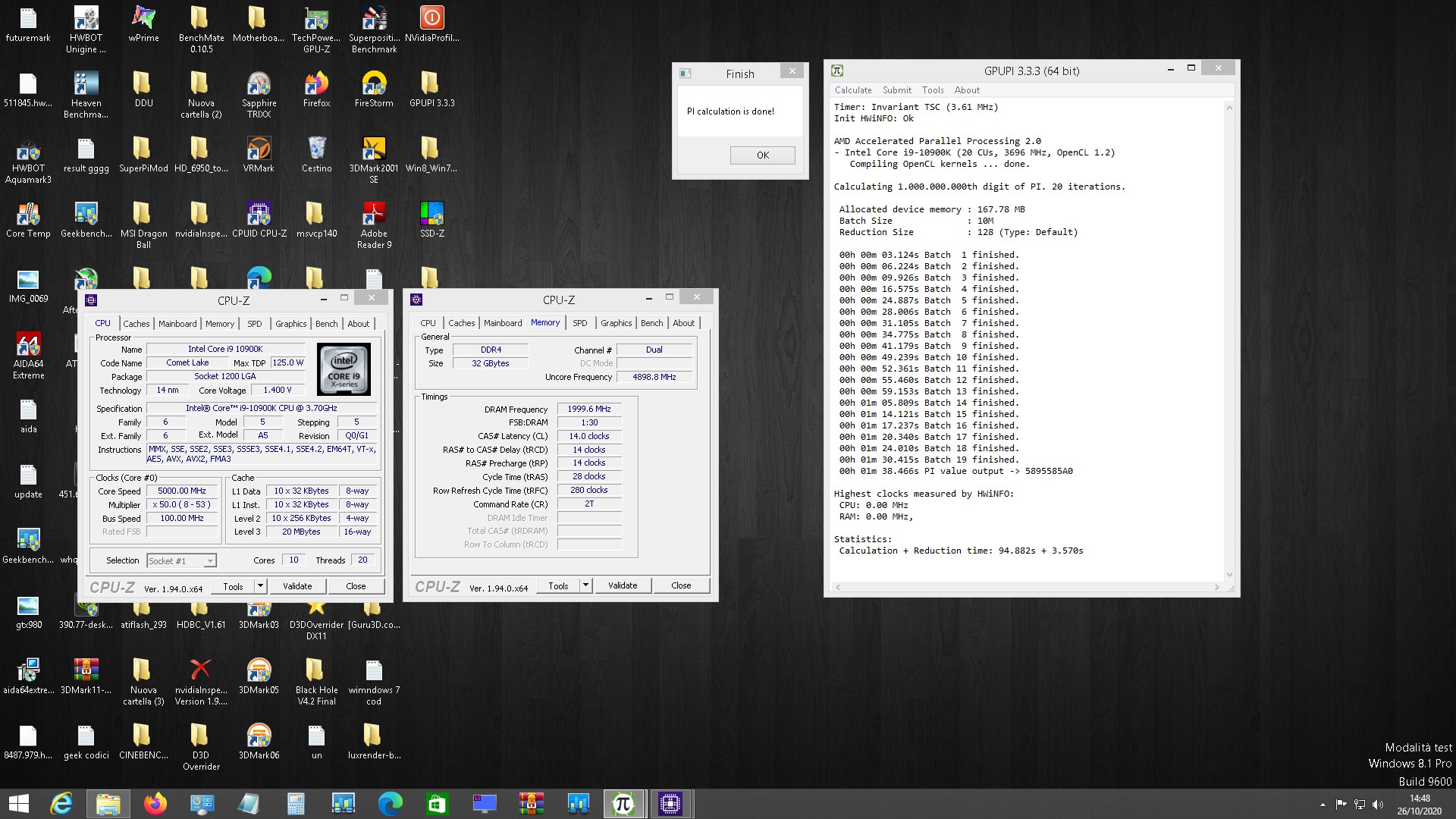Click OK in the Finish dialog
1456x819 pixels.
coord(763,155)
